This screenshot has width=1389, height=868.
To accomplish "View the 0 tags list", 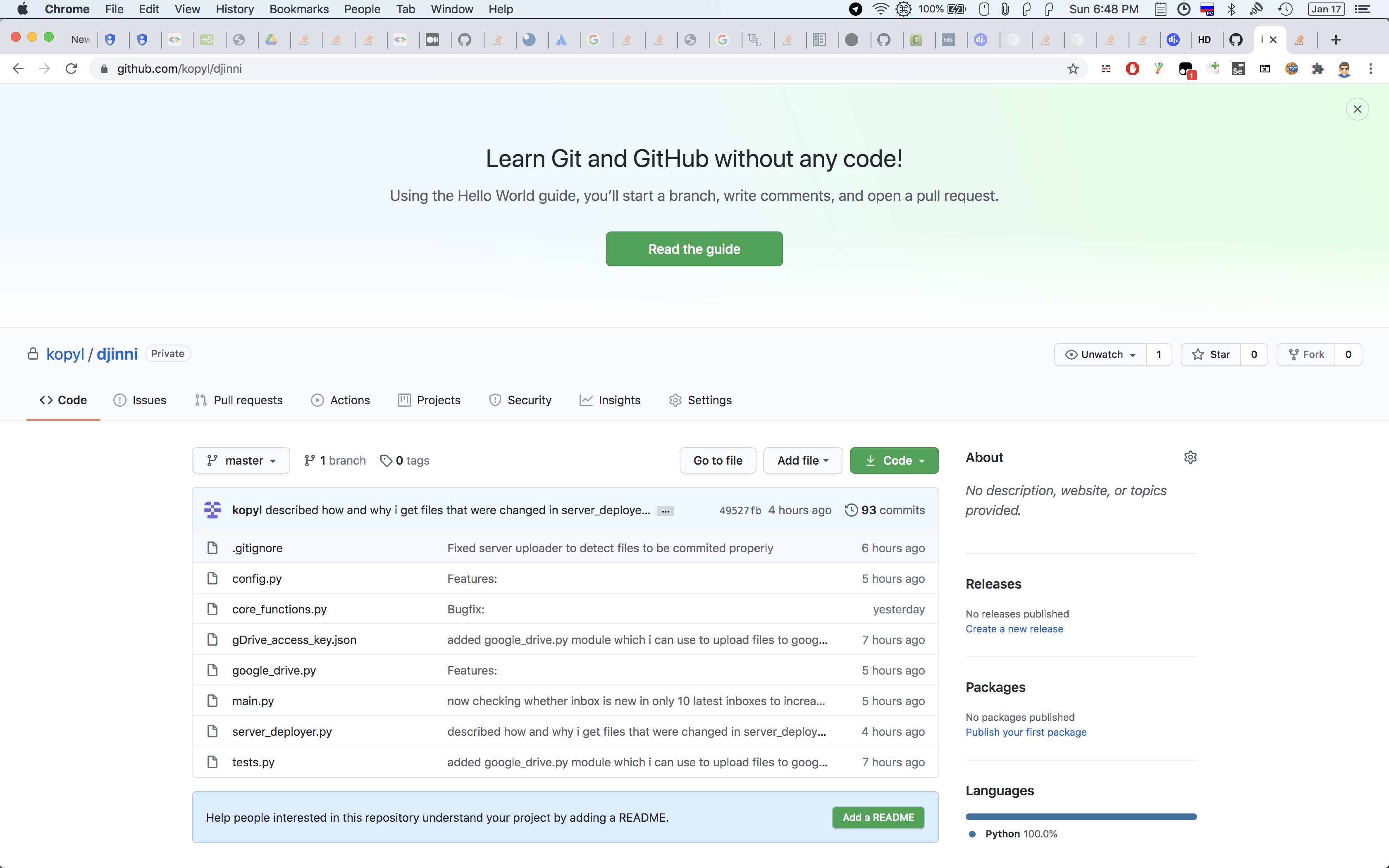I will point(405,460).
